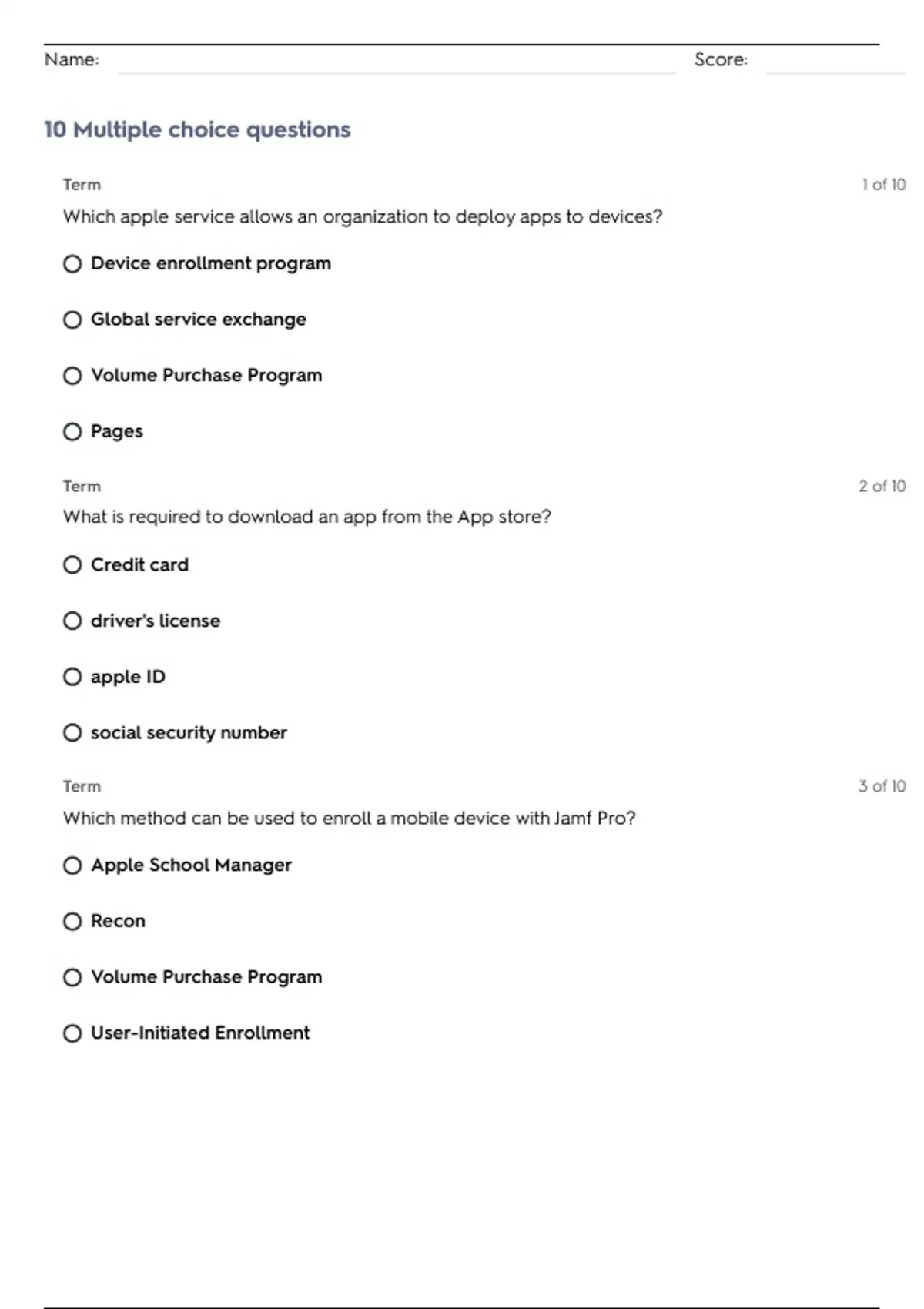Viewport: 924px width, 1309px height.
Task: Click the '10 Multiple choice questions' heading
Action: [x=197, y=129]
